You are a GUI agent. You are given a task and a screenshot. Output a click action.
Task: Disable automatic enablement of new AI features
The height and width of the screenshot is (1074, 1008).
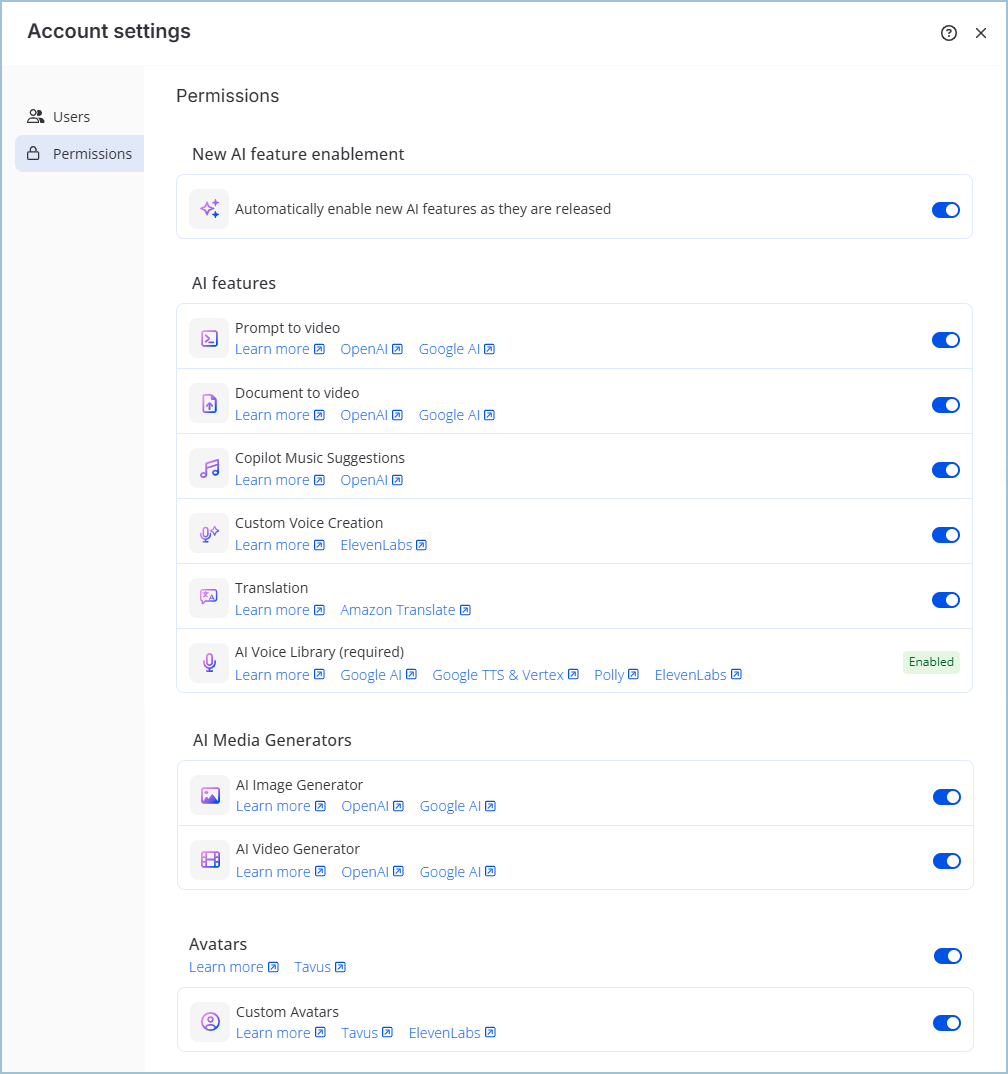tap(945, 210)
